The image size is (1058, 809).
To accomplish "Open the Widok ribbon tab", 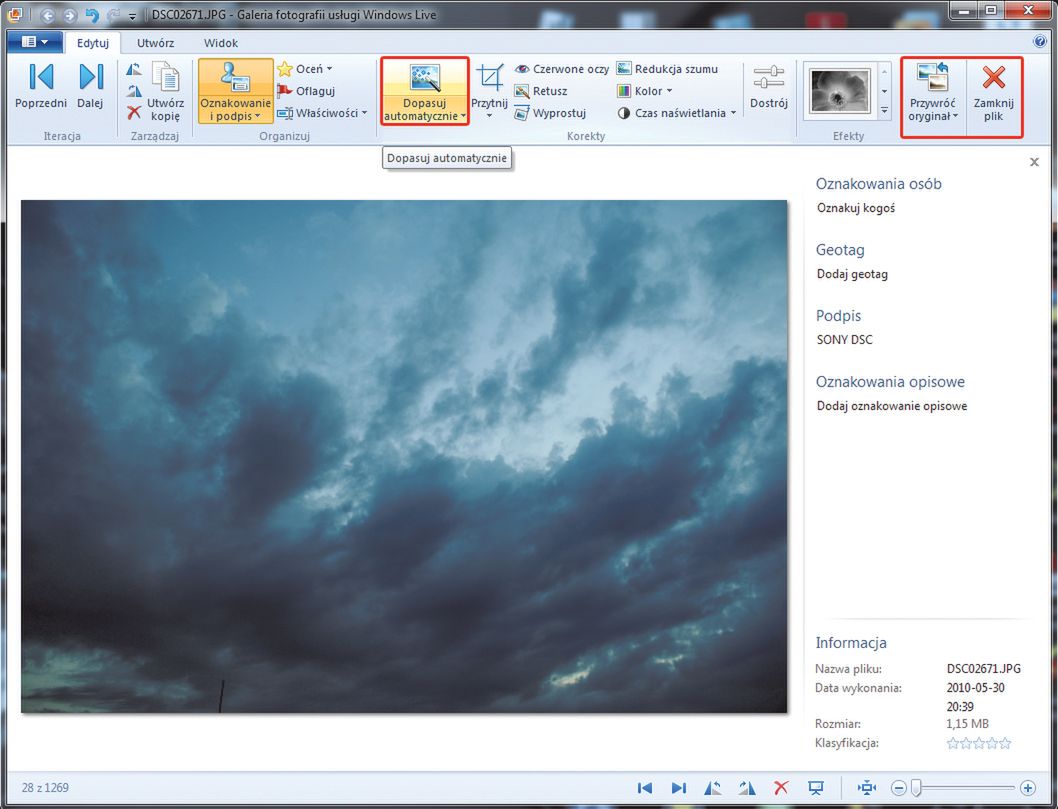I will pyautogui.click(x=221, y=43).
